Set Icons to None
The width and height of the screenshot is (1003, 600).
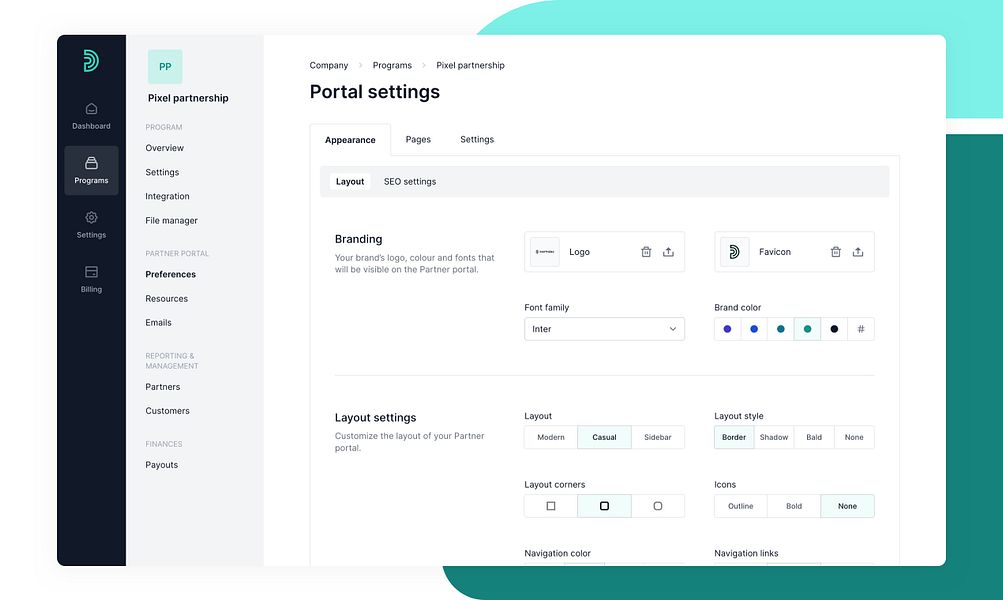[848, 506]
